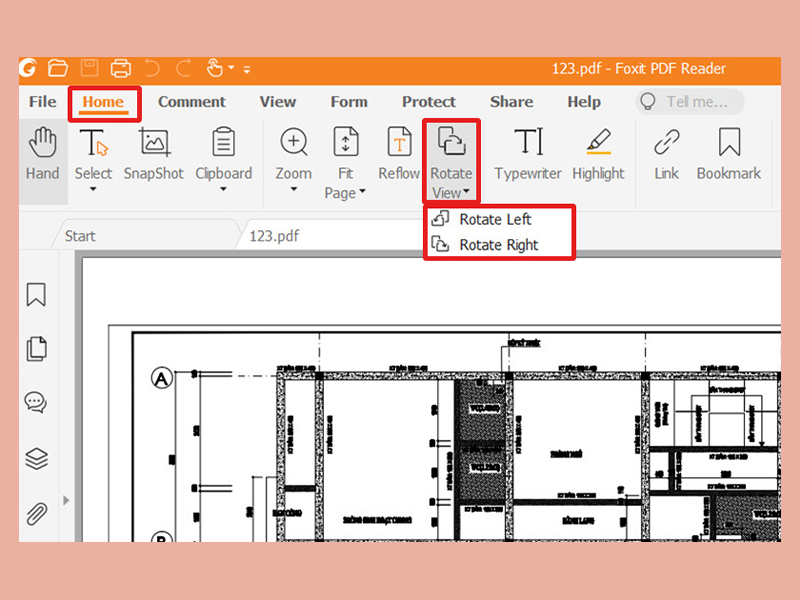Choose Rotate Left from the menu
This screenshot has width=800, height=600.
pyautogui.click(x=495, y=219)
